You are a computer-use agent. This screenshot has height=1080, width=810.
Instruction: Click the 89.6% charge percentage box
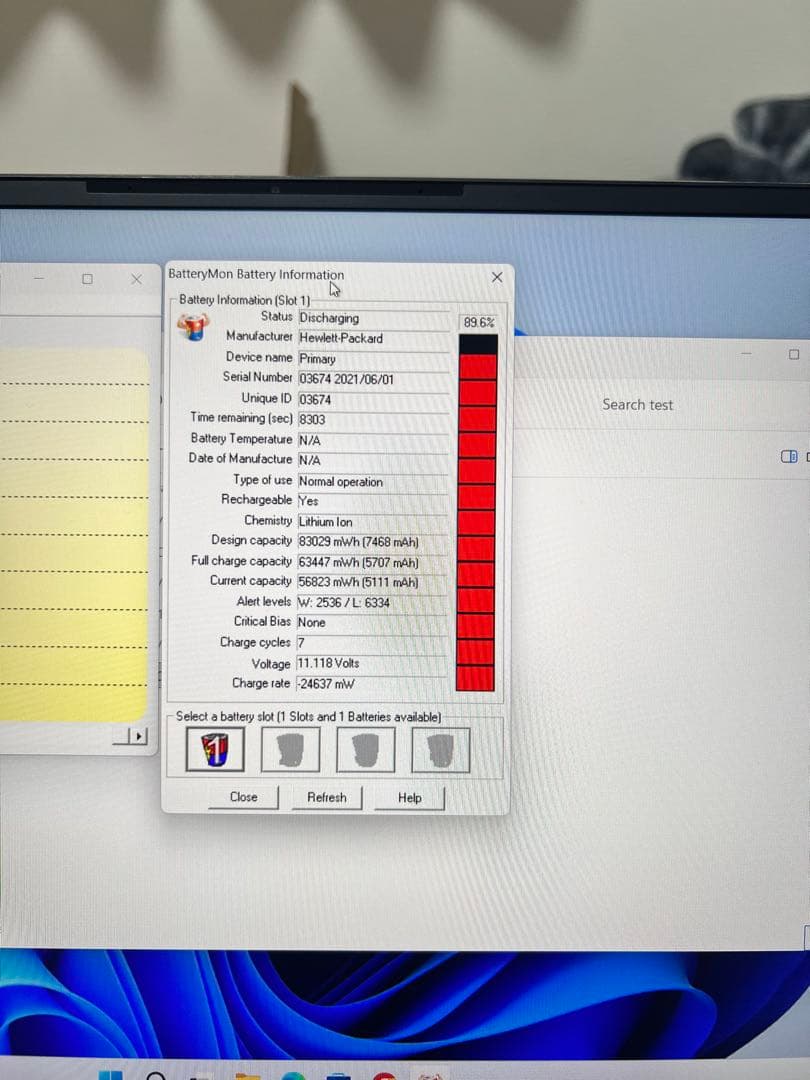(x=478, y=322)
